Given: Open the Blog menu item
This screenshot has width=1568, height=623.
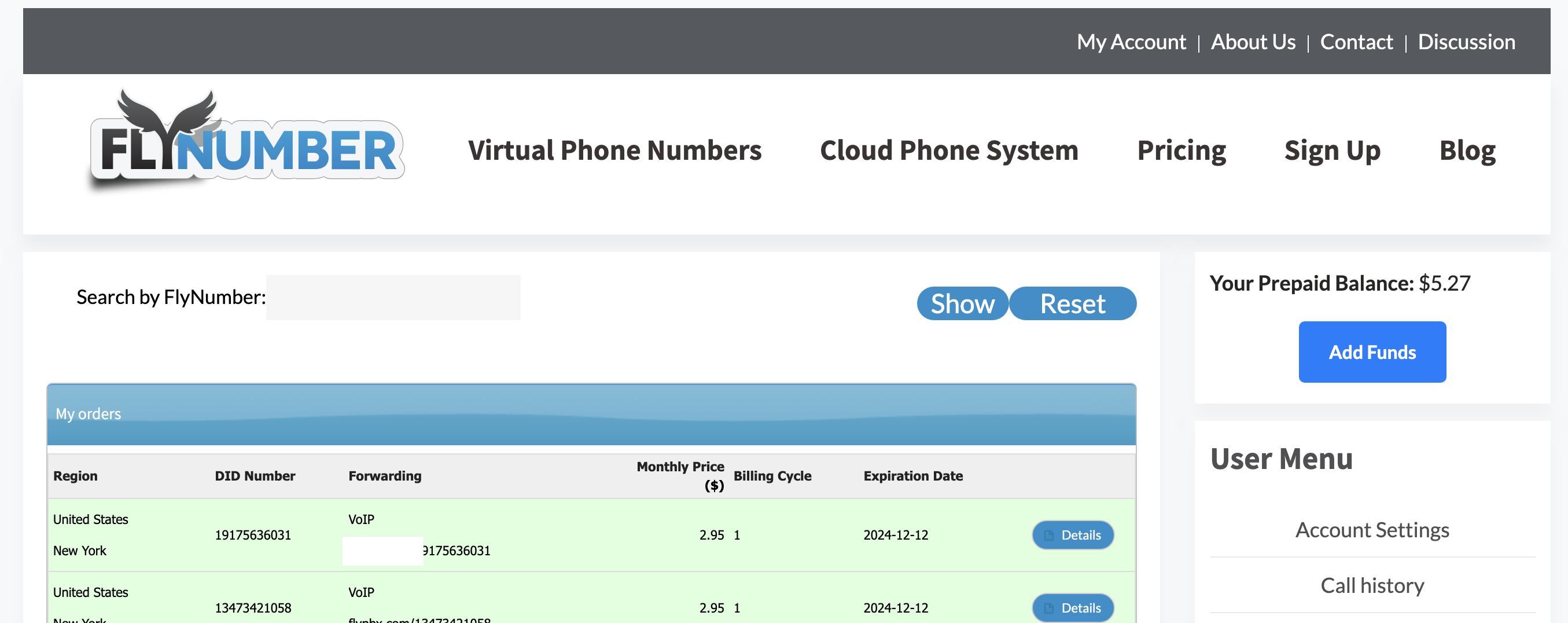Looking at the screenshot, I should pos(1467,151).
